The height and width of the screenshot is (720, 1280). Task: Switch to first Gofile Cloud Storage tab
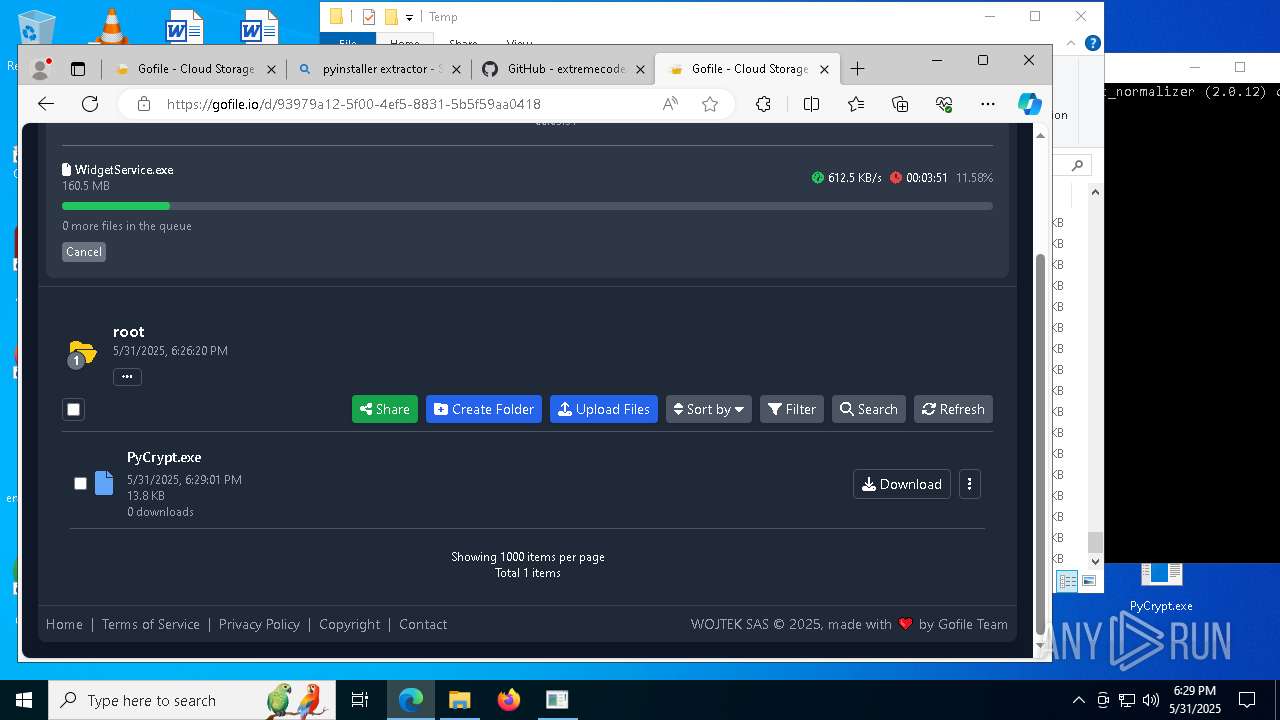[195, 69]
